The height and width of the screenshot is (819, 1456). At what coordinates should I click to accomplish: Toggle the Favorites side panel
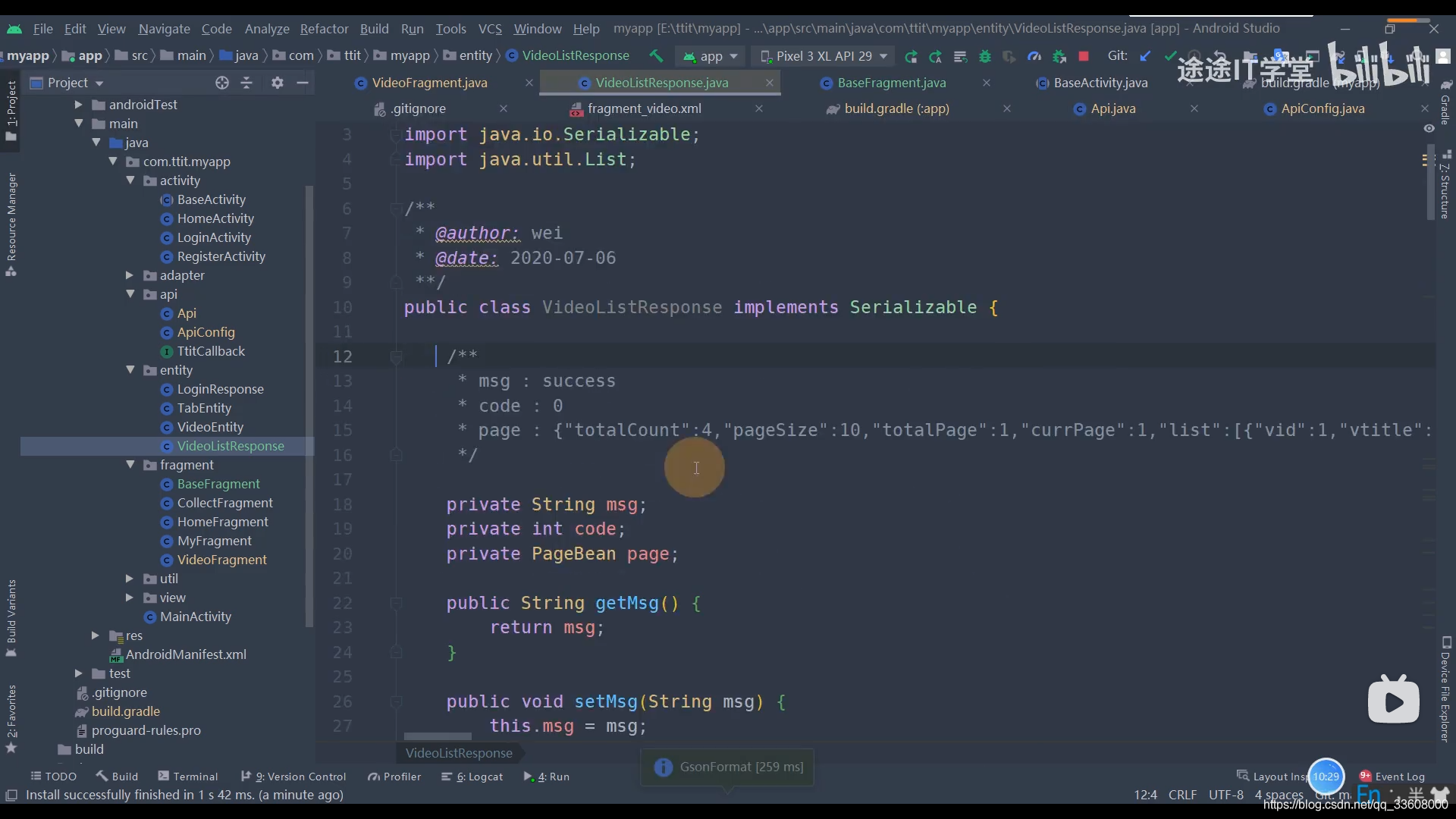[11, 718]
